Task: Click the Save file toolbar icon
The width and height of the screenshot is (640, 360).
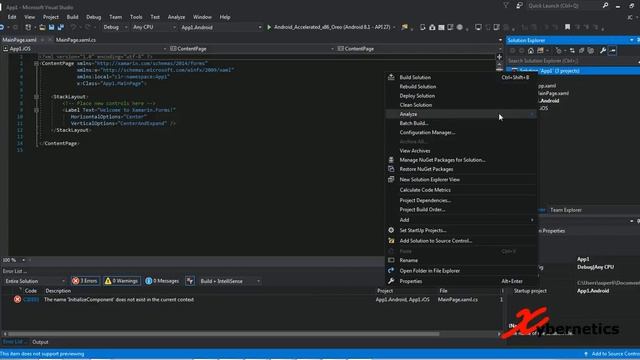Action: [51, 27]
